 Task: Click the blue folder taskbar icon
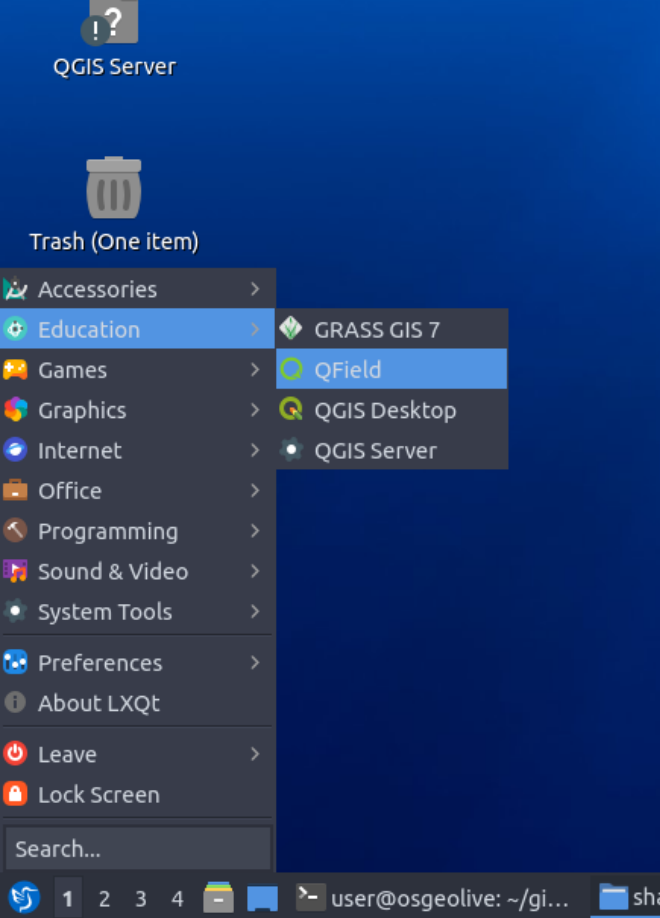[613, 897]
